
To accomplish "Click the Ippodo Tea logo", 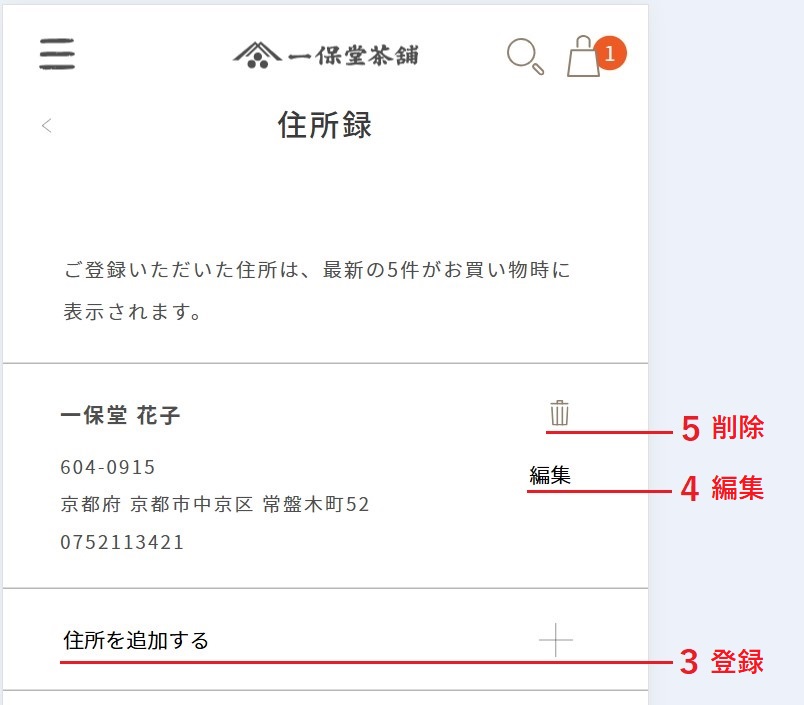I will (326, 55).
